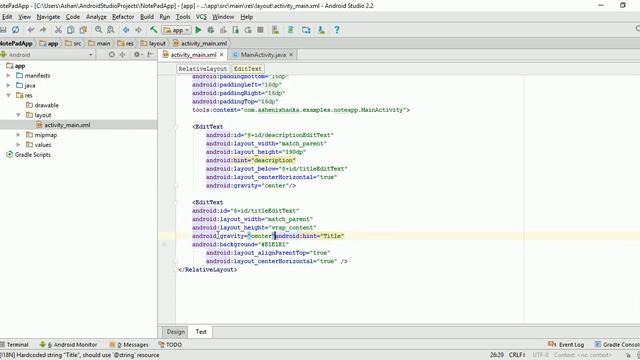Open the Navigate menu

pos(48,17)
